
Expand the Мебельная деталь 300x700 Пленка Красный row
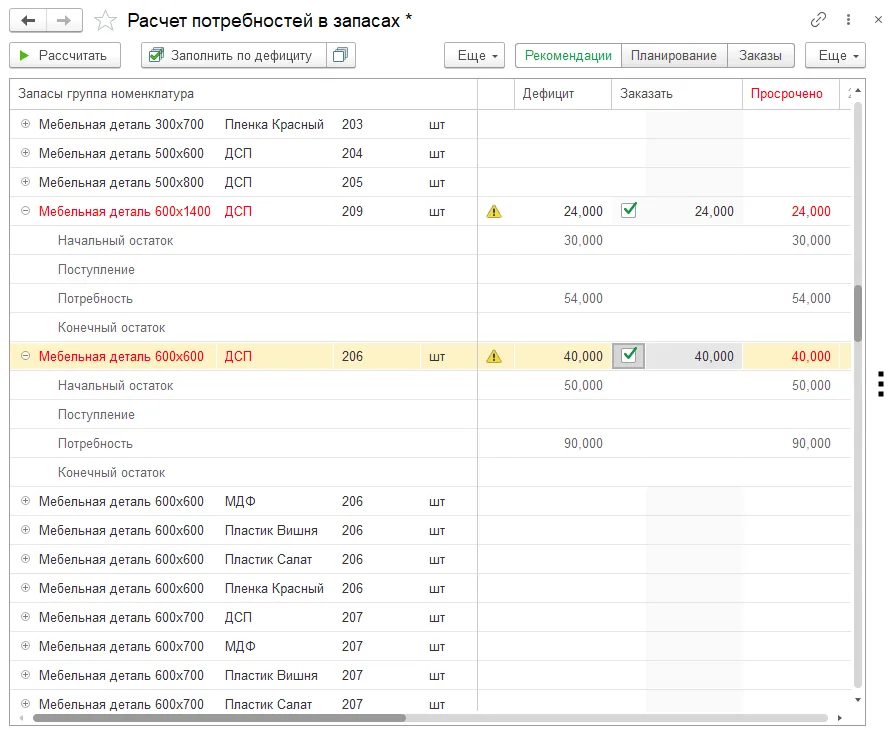(x=25, y=124)
